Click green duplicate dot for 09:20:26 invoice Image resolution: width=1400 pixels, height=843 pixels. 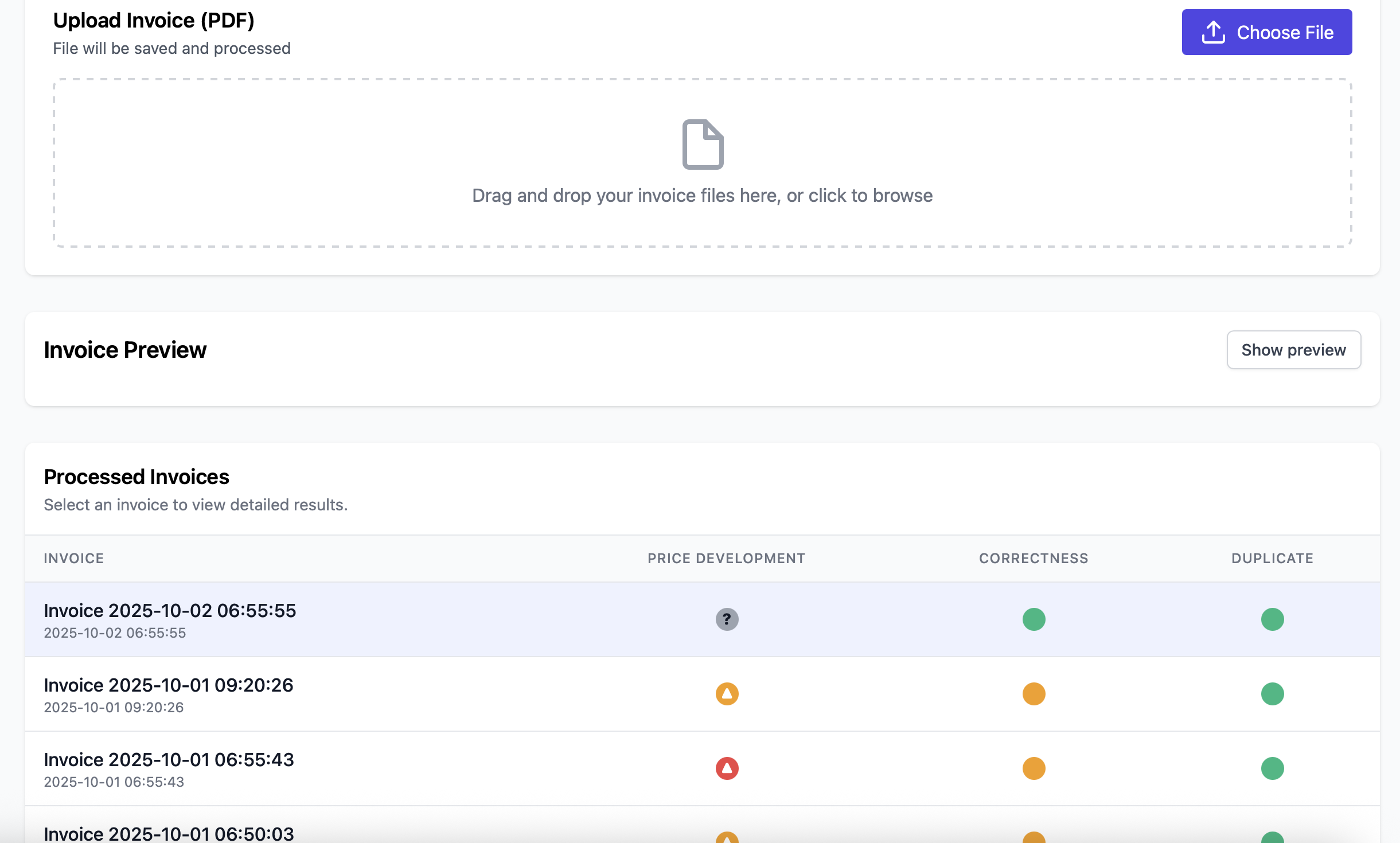pos(1272,694)
